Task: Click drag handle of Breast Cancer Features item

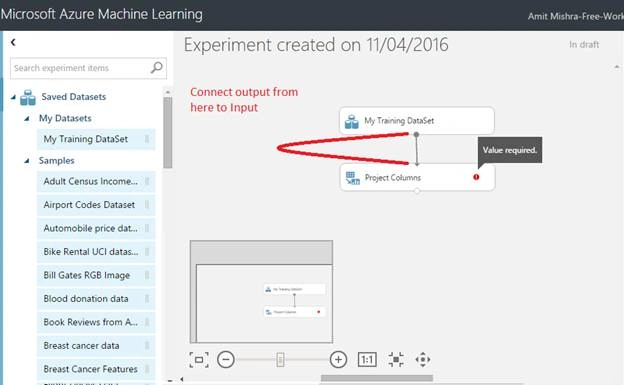Action: [x=147, y=369]
